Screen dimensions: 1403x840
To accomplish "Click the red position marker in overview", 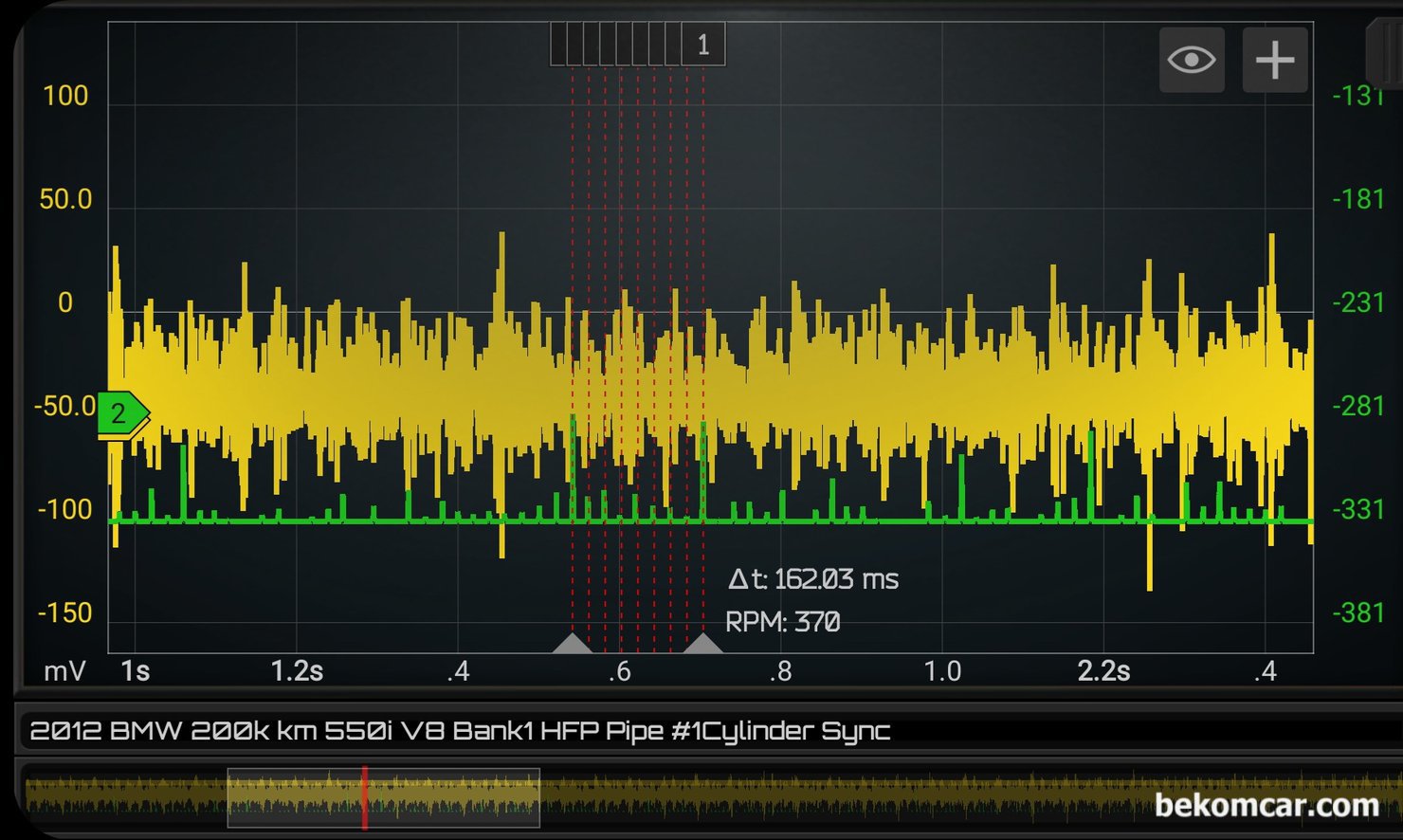I will tap(364, 798).
